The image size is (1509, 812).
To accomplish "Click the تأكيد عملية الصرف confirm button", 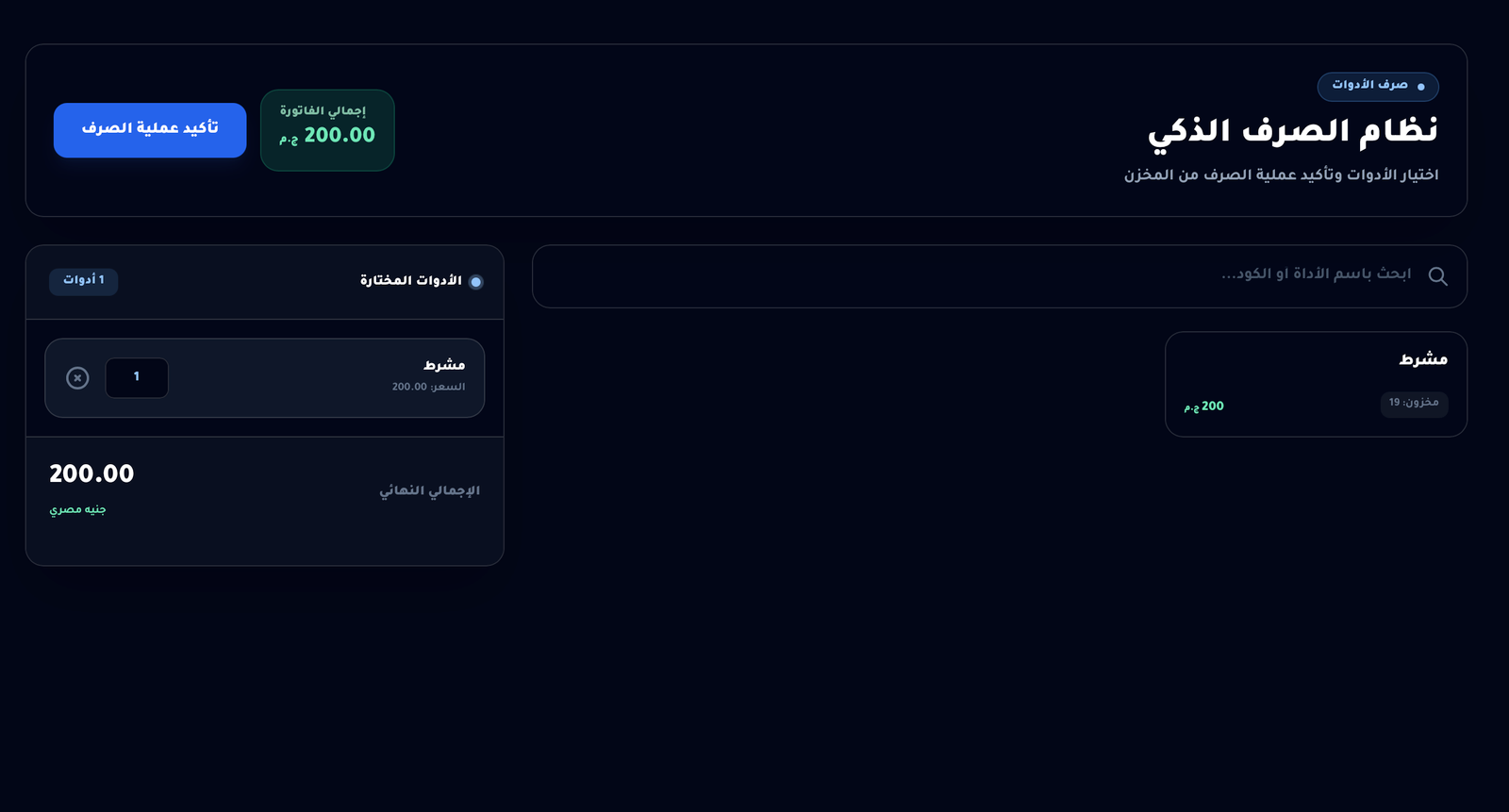I will click(150, 130).
